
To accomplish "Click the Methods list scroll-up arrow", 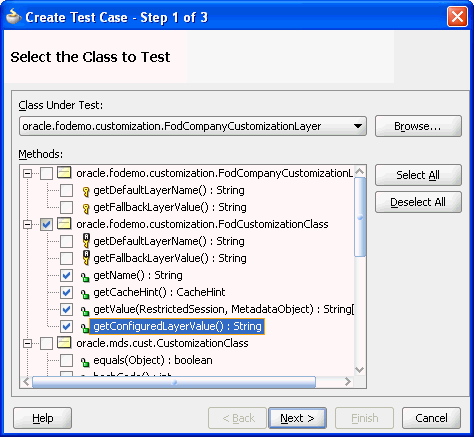I will point(360,171).
